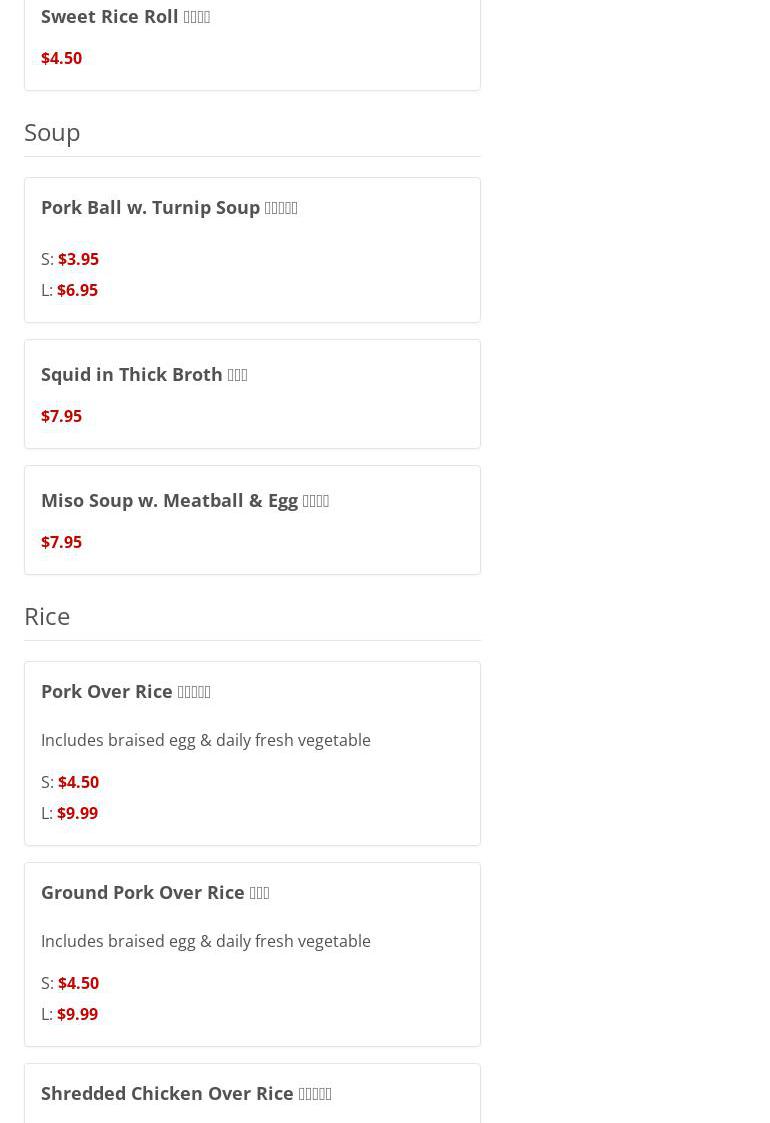Click the Miso Soup $7.95 price
Image resolution: width=770 pixels, height=1123 pixels.
tap(61, 542)
